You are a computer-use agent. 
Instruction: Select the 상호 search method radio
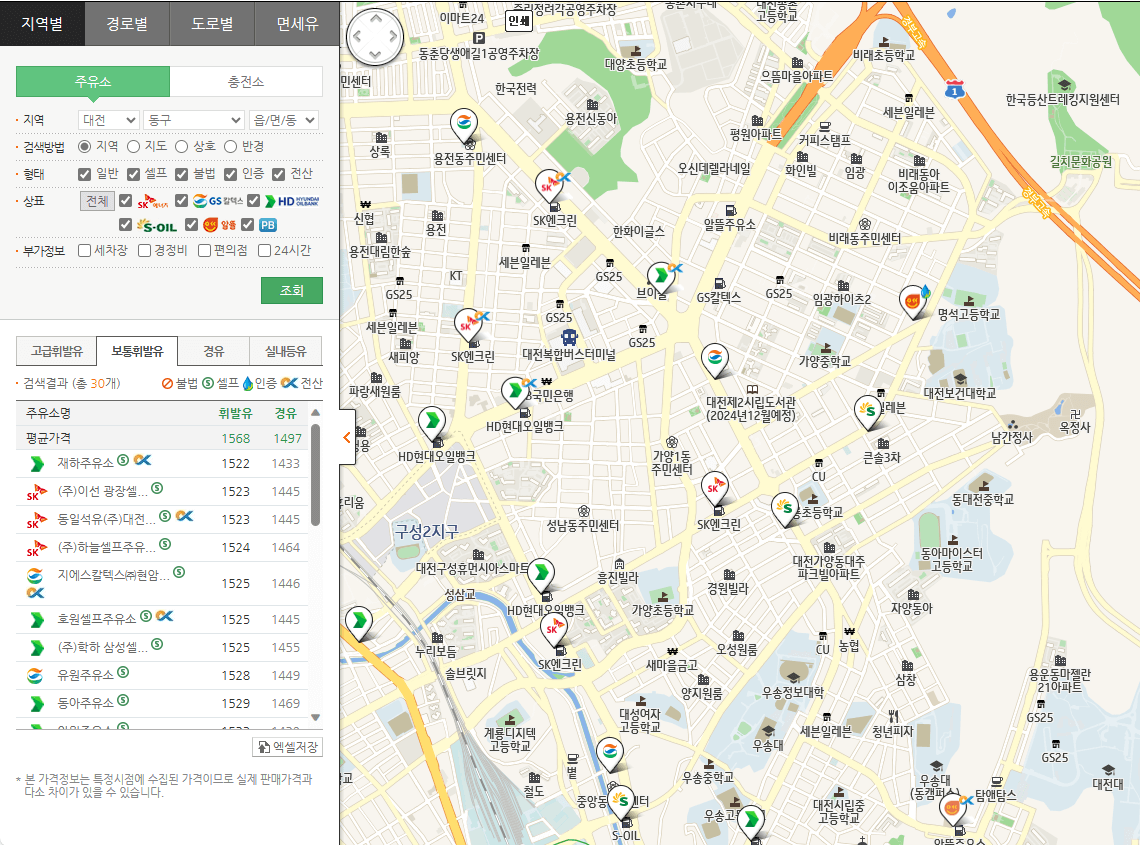click(x=182, y=147)
